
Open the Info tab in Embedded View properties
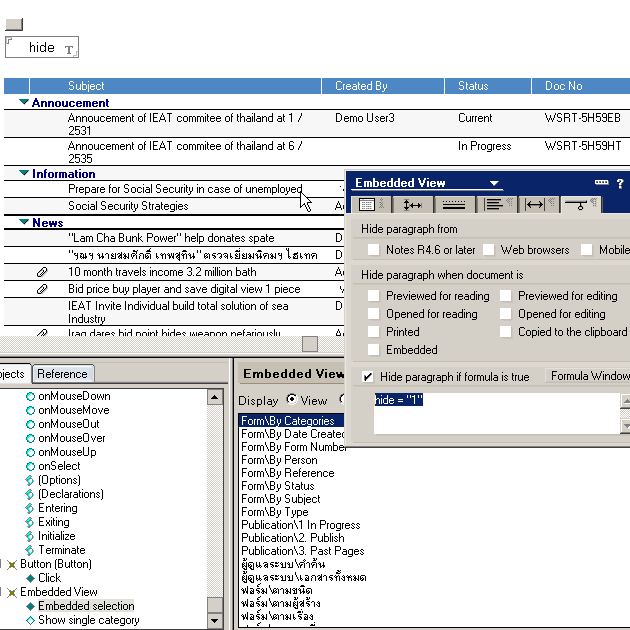pos(371,205)
